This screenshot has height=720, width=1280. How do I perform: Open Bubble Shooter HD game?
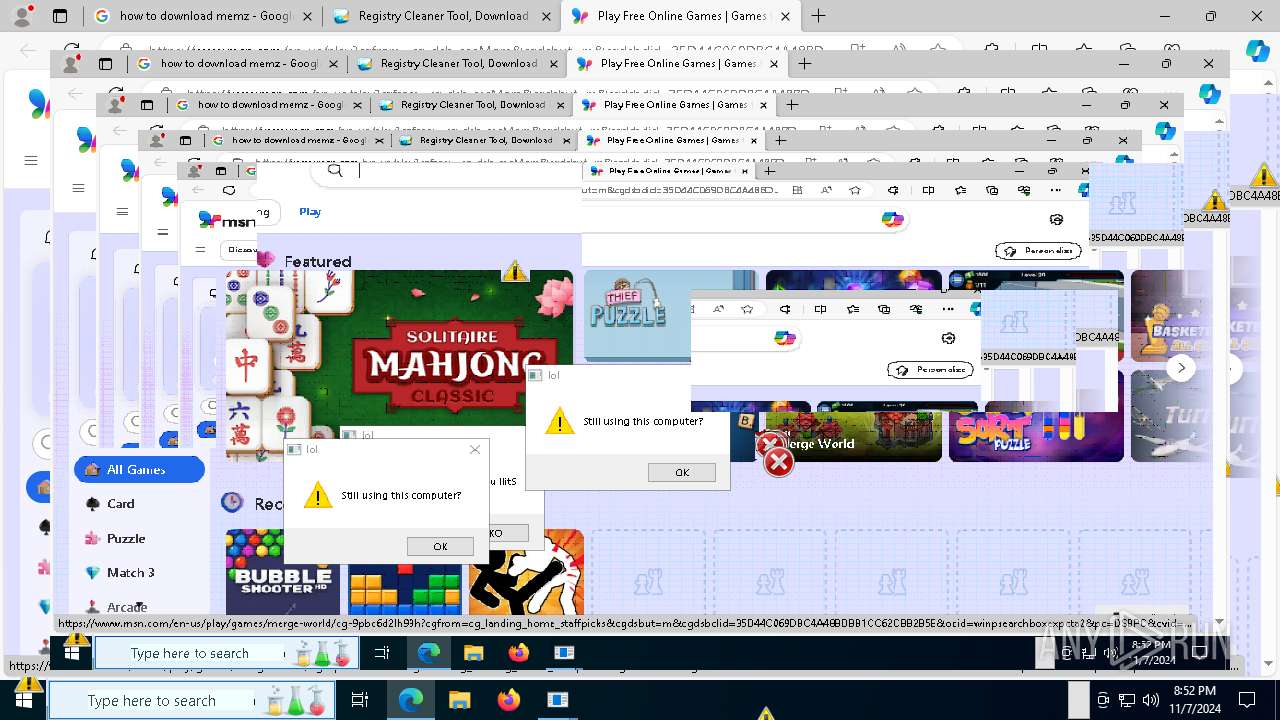(283, 572)
